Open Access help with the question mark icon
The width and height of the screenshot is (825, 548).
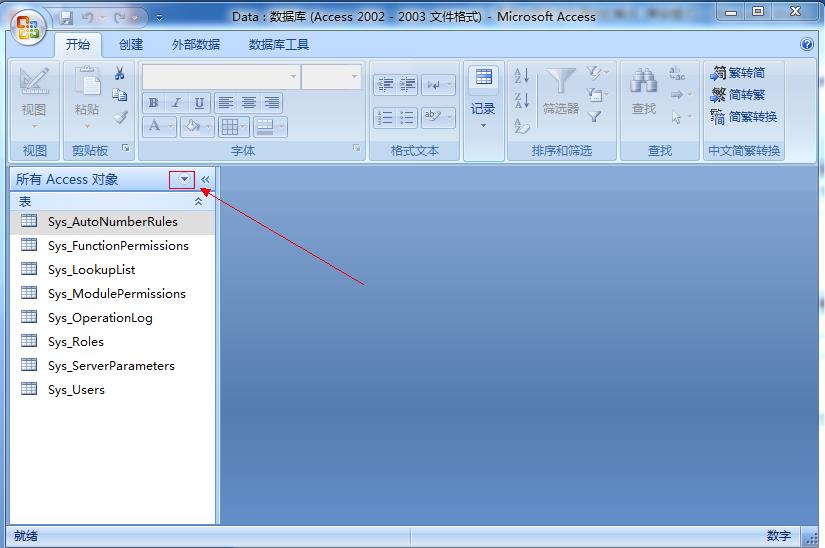(807, 44)
